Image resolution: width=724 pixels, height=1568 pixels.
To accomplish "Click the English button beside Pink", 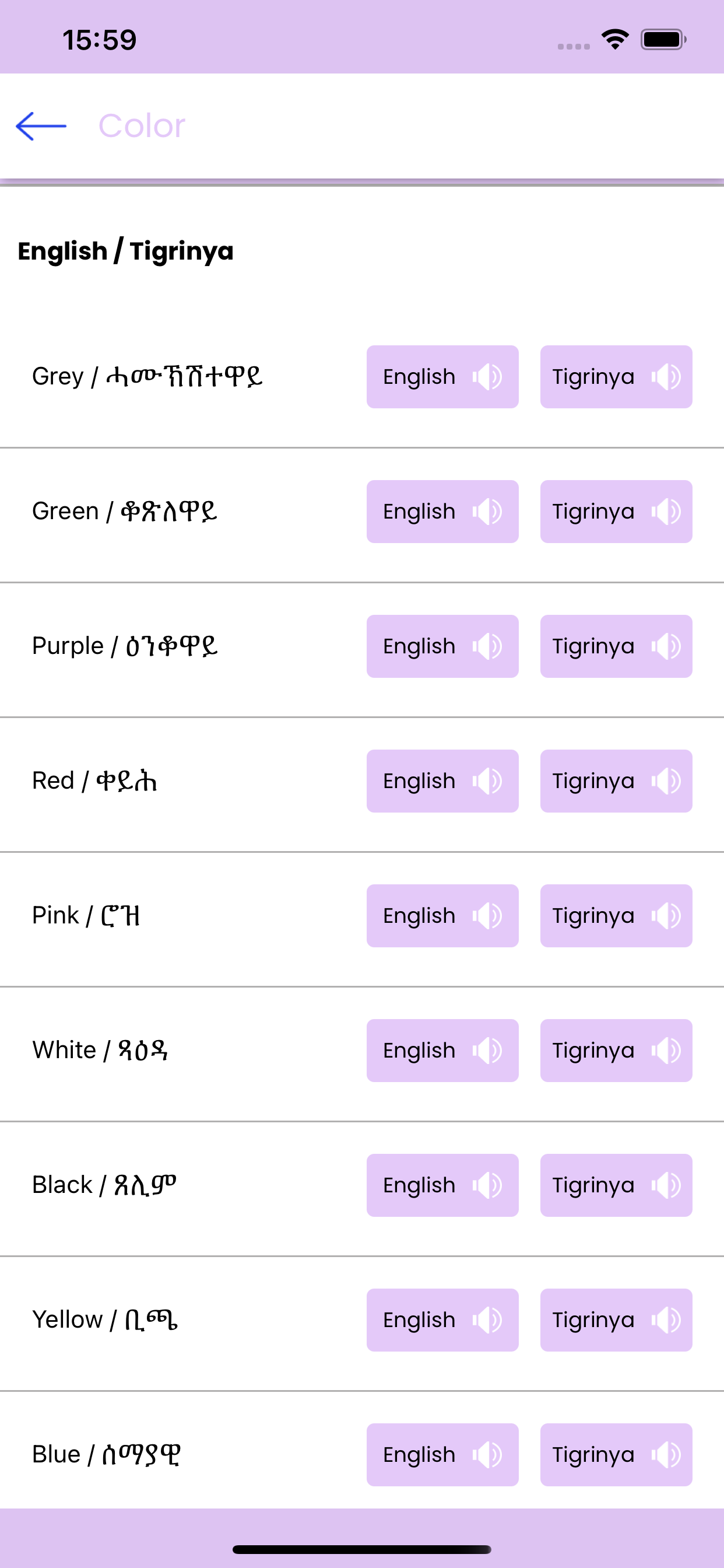I will pos(442,915).
